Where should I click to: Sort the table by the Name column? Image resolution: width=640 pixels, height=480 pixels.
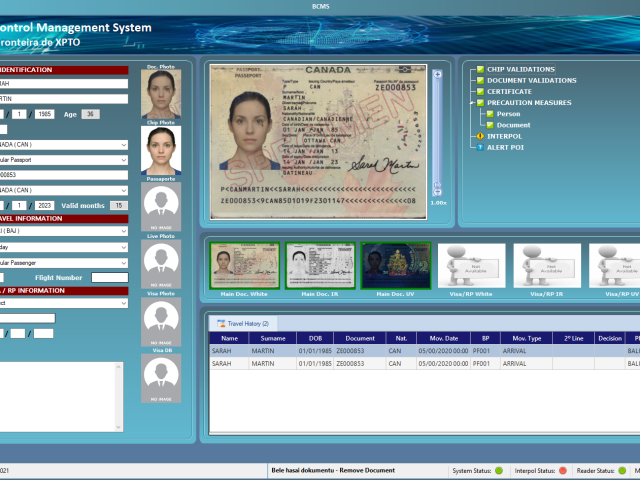(x=229, y=338)
